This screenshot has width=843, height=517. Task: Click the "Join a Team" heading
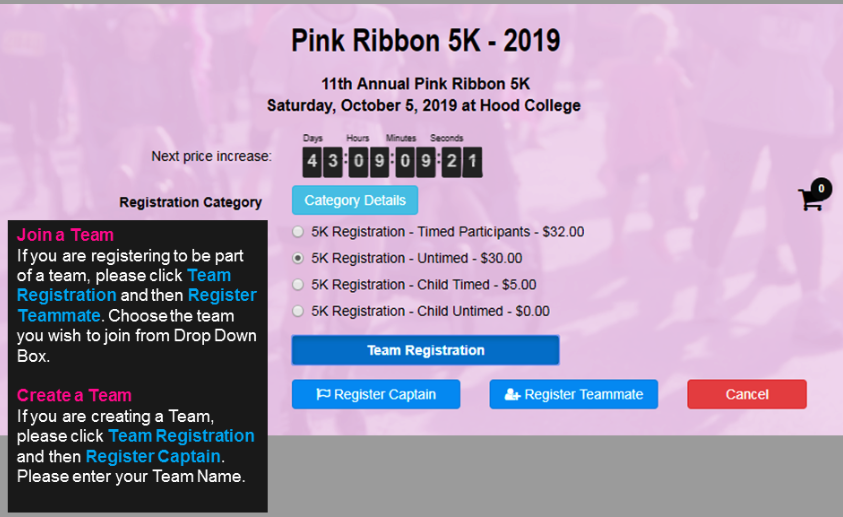[65, 235]
